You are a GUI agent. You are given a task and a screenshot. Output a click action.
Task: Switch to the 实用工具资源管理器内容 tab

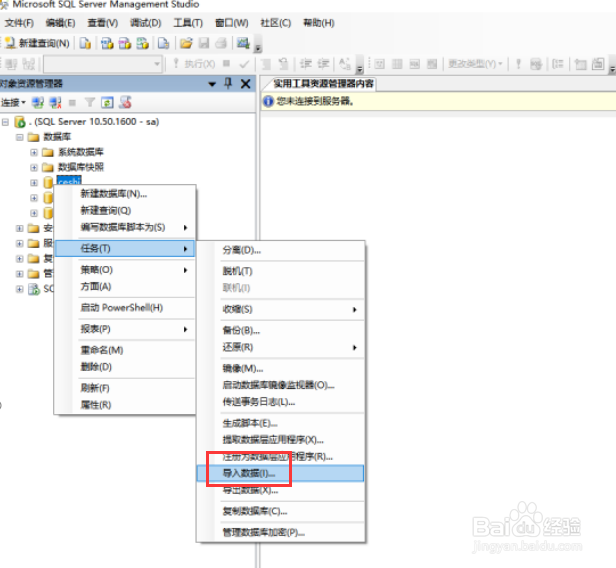323,84
